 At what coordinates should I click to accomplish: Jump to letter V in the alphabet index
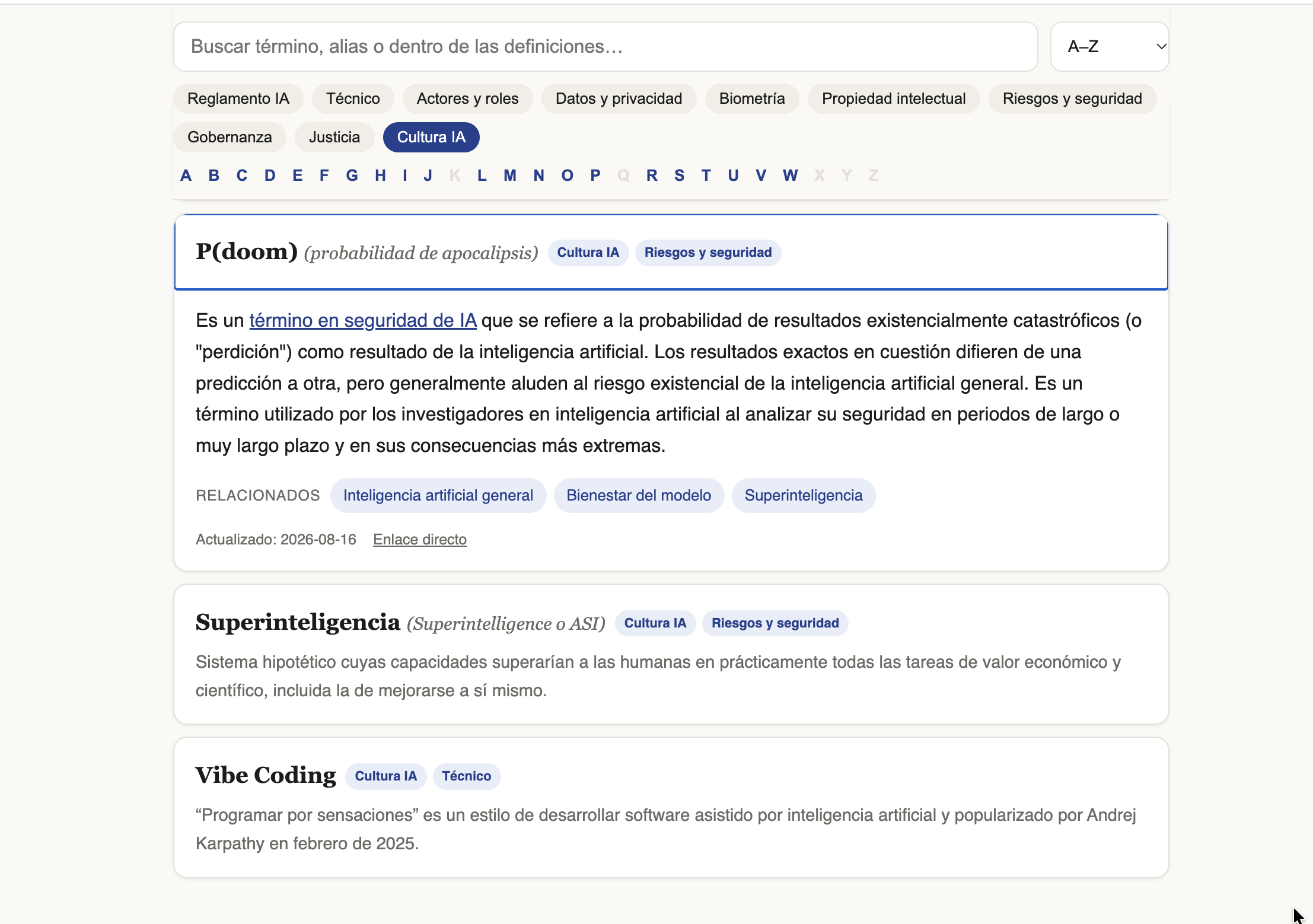pyautogui.click(x=761, y=176)
